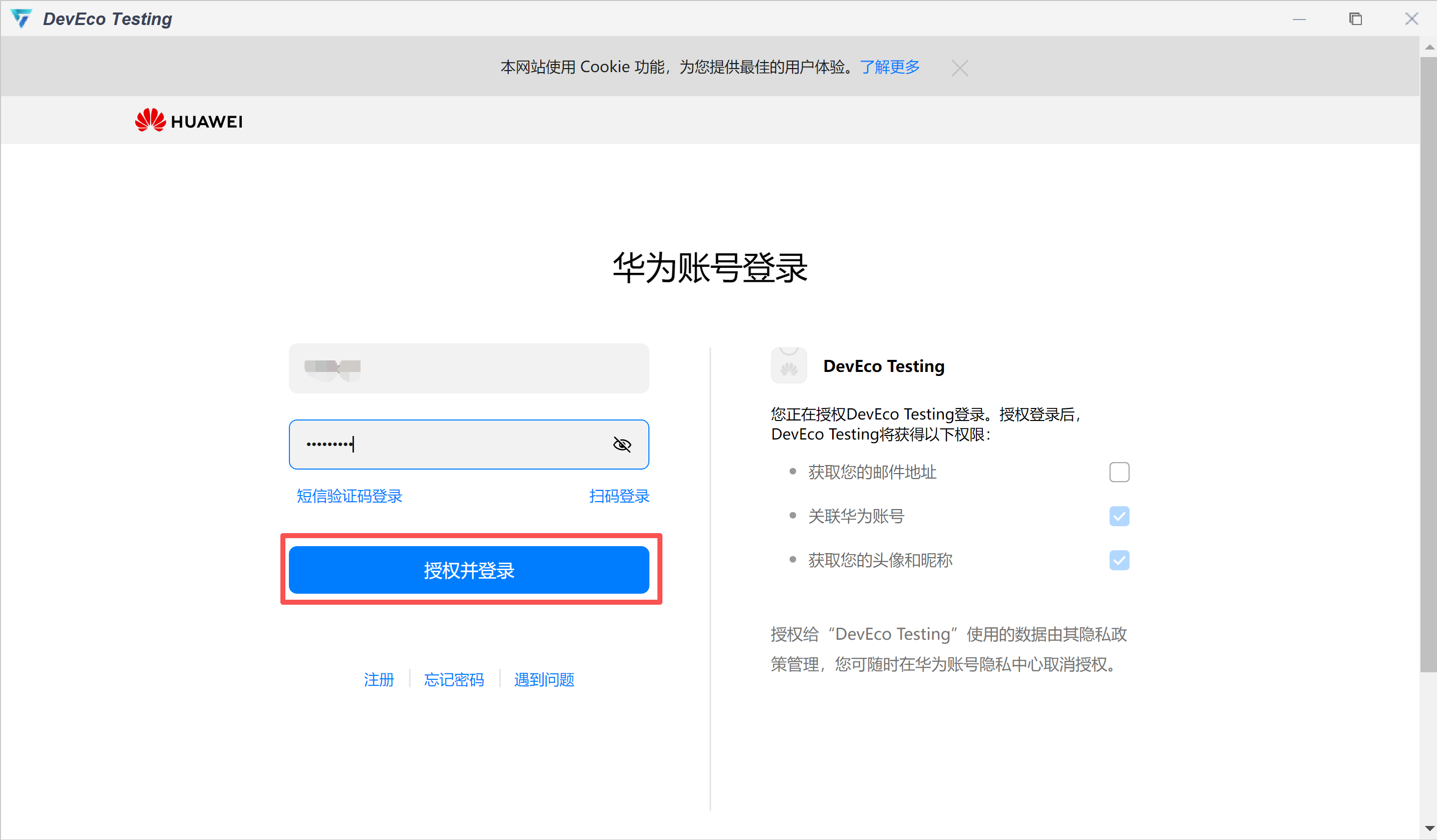1437x840 pixels.
Task: Toggle password visibility eye icon
Action: (x=621, y=444)
